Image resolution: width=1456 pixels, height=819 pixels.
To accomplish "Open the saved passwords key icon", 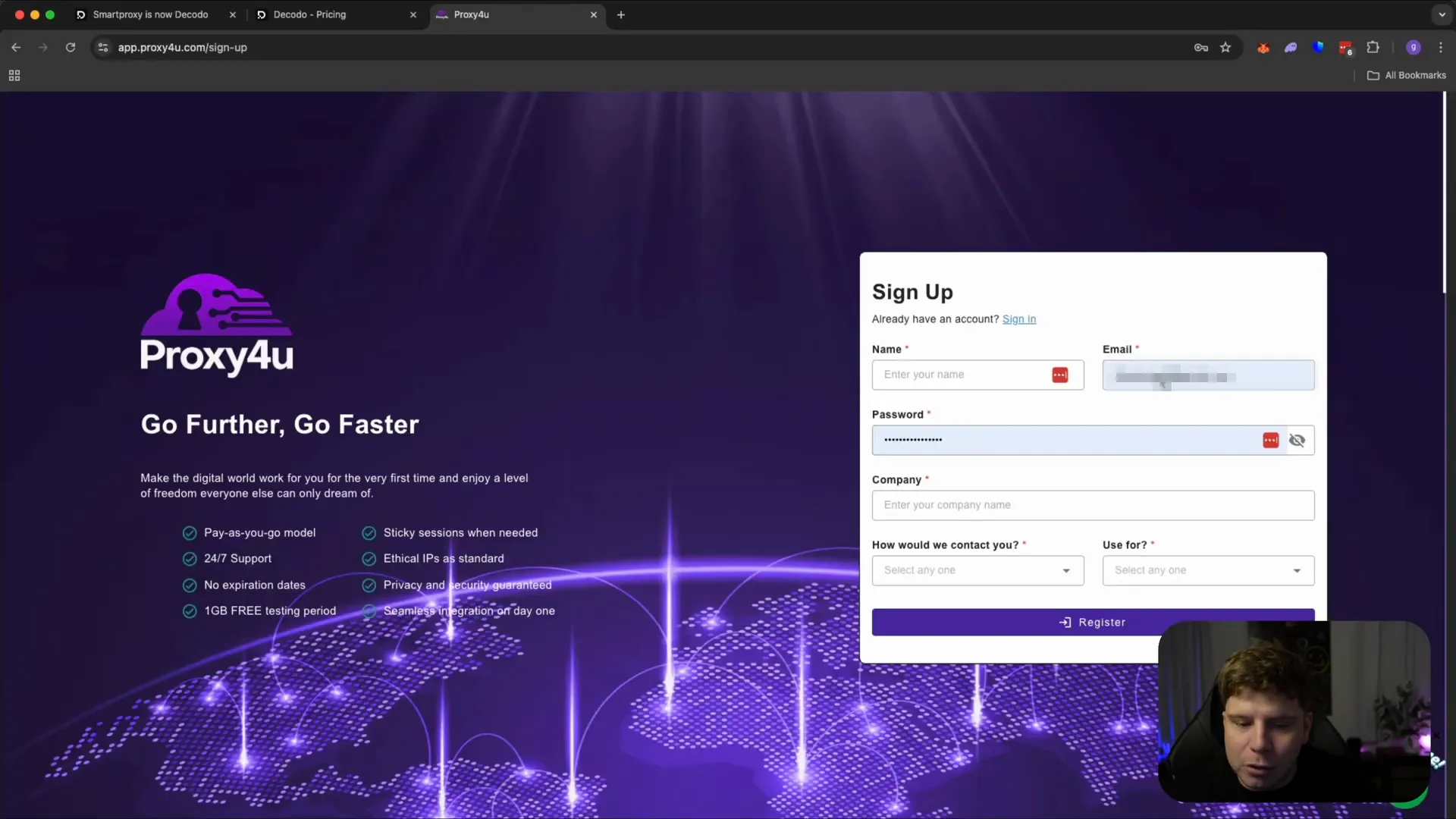I will (1201, 47).
